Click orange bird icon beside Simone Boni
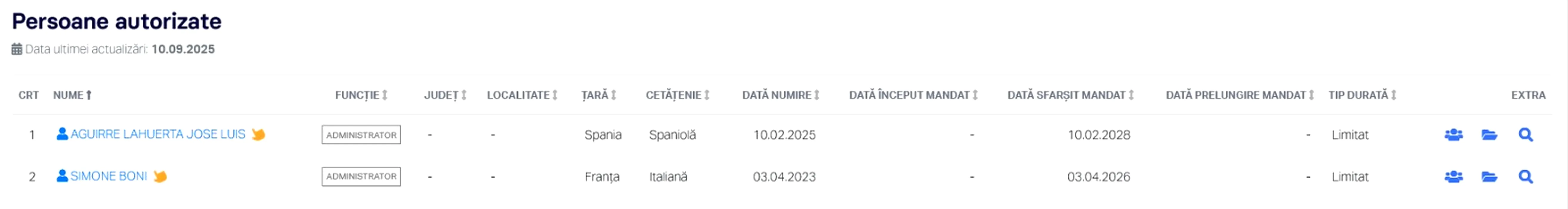1568x209 pixels. [x=160, y=176]
